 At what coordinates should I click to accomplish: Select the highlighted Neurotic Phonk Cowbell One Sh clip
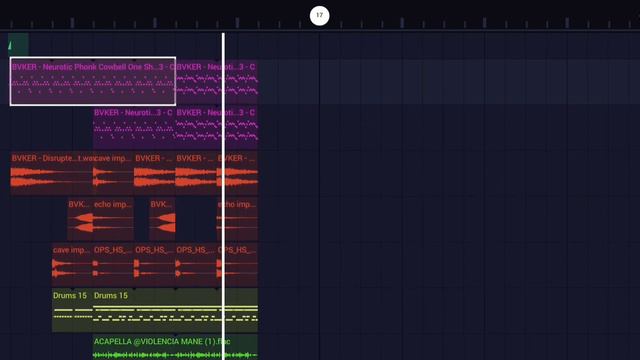click(93, 81)
